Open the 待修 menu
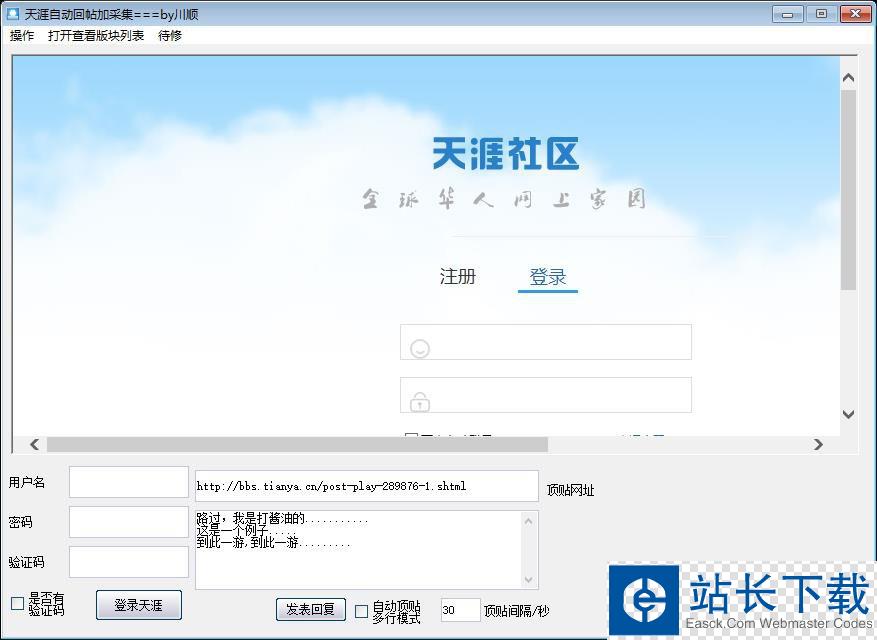Screen dimensions: 877x640 [x=170, y=36]
